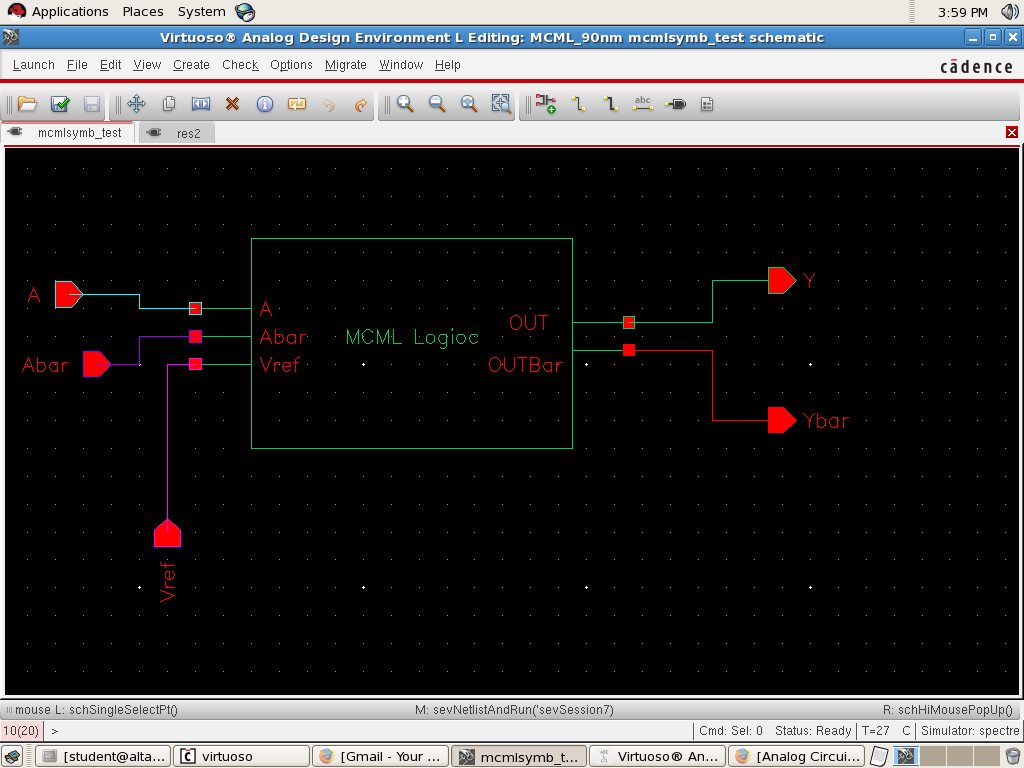Click the Undo arrow icon
This screenshot has width=1024, height=768.
(x=328, y=104)
